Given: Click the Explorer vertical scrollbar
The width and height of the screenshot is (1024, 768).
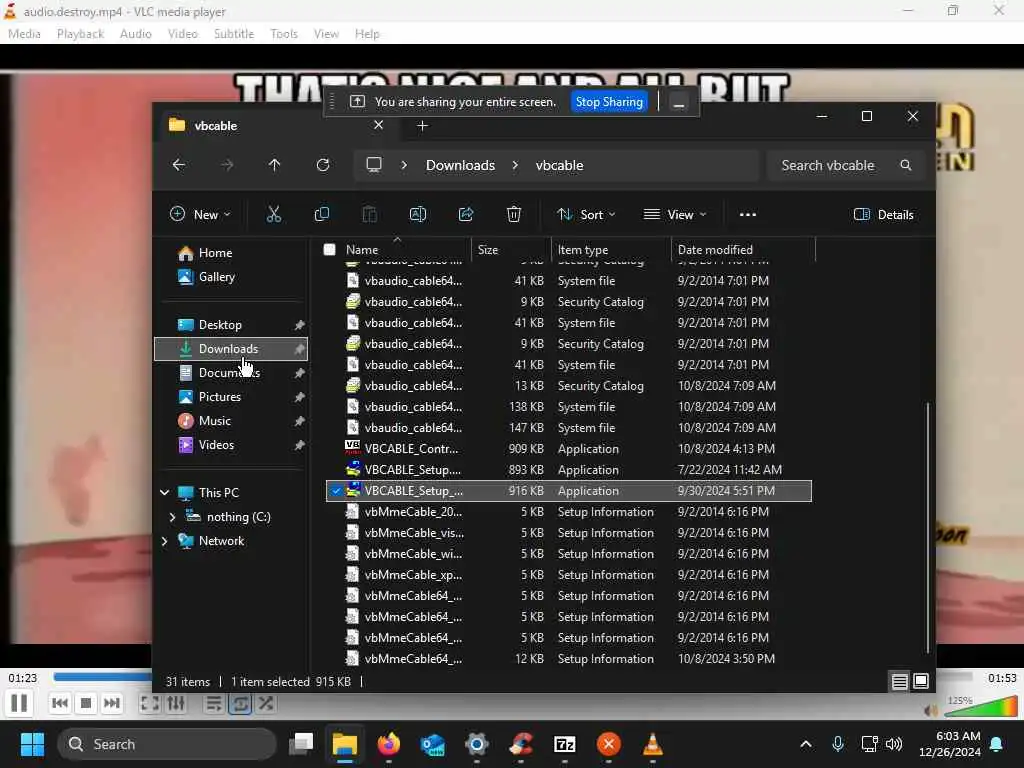Looking at the screenshot, I should [x=928, y=527].
